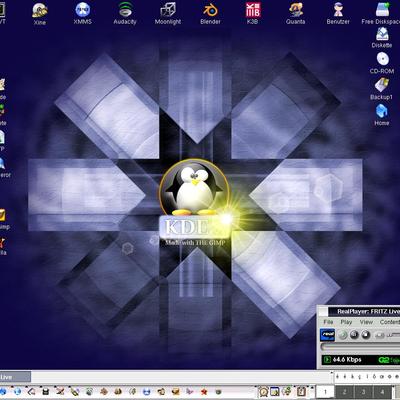Open the File menu in RealPlayer
Viewport: 400px width, 400px height.
pyautogui.click(x=328, y=322)
